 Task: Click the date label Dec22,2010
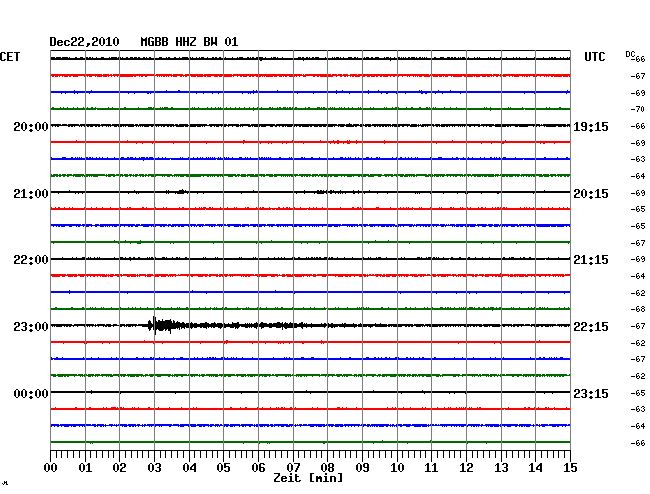pyautogui.click(x=84, y=42)
